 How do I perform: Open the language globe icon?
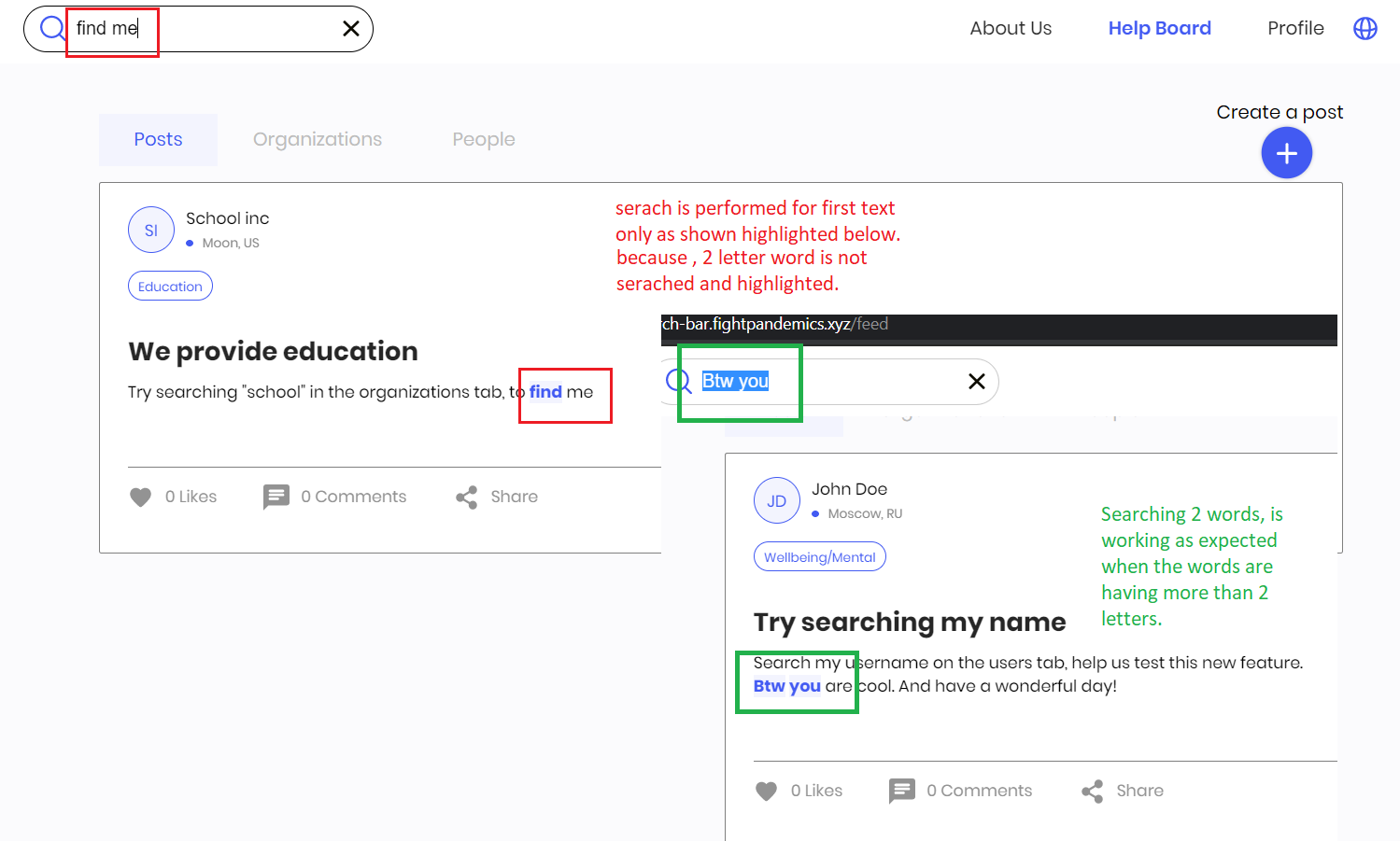point(1365,29)
